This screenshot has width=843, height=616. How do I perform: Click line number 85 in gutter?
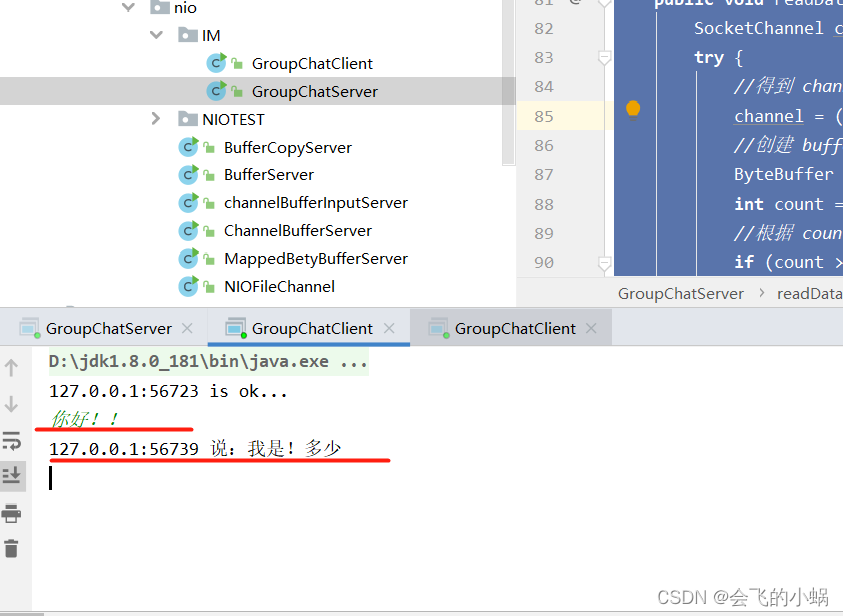[x=544, y=116]
